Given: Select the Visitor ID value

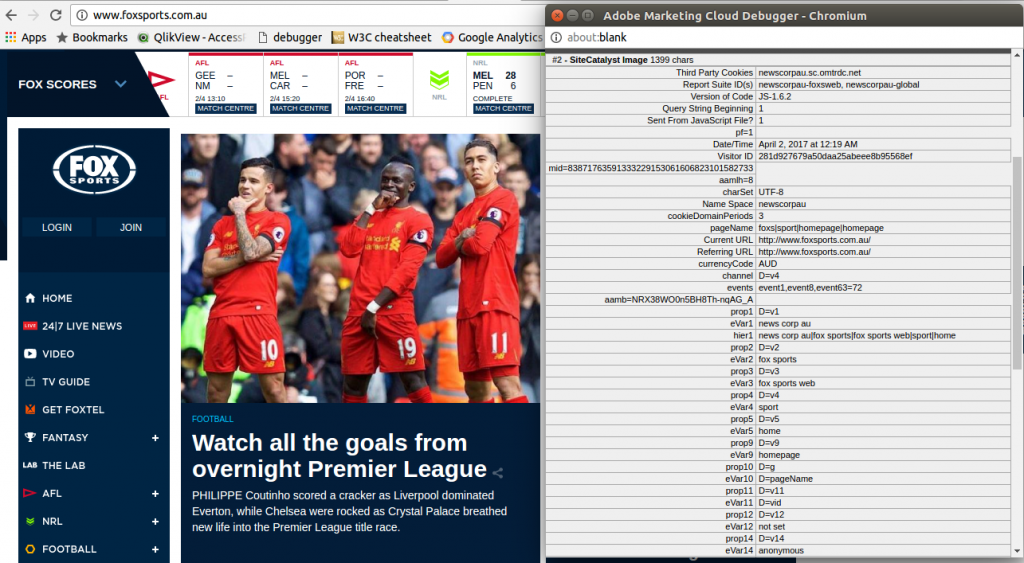Looking at the screenshot, I should pos(835,156).
